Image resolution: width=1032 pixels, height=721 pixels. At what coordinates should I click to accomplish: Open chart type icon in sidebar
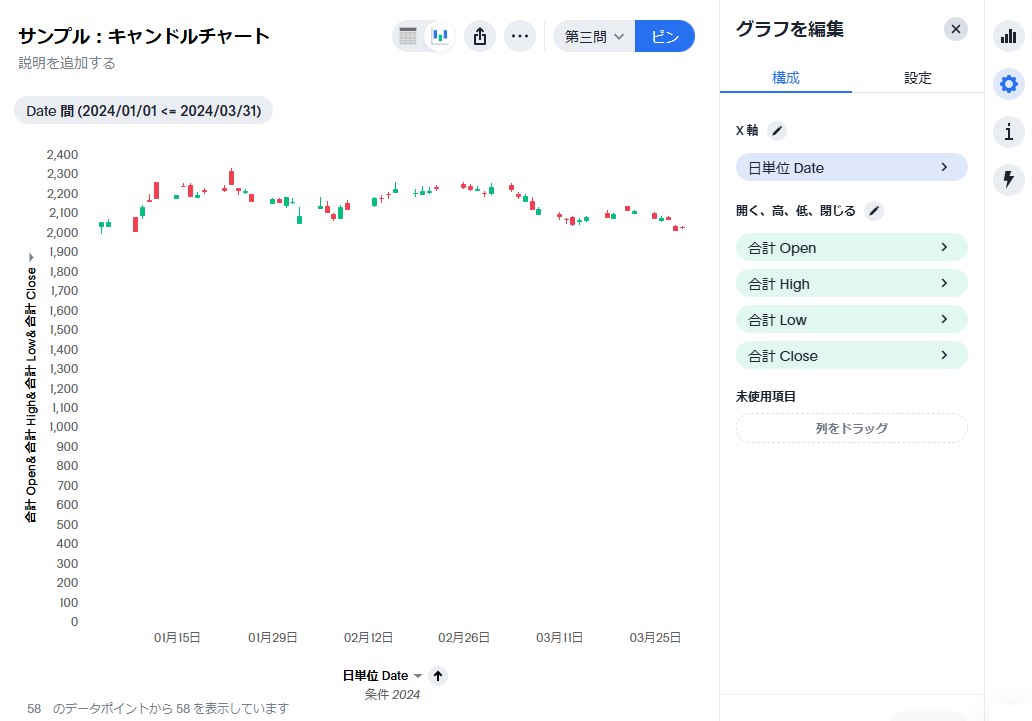(x=1008, y=38)
